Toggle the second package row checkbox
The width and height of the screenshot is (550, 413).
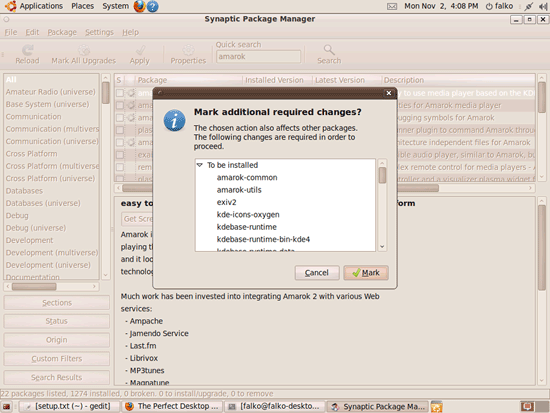pyautogui.click(x=120, y=105)
